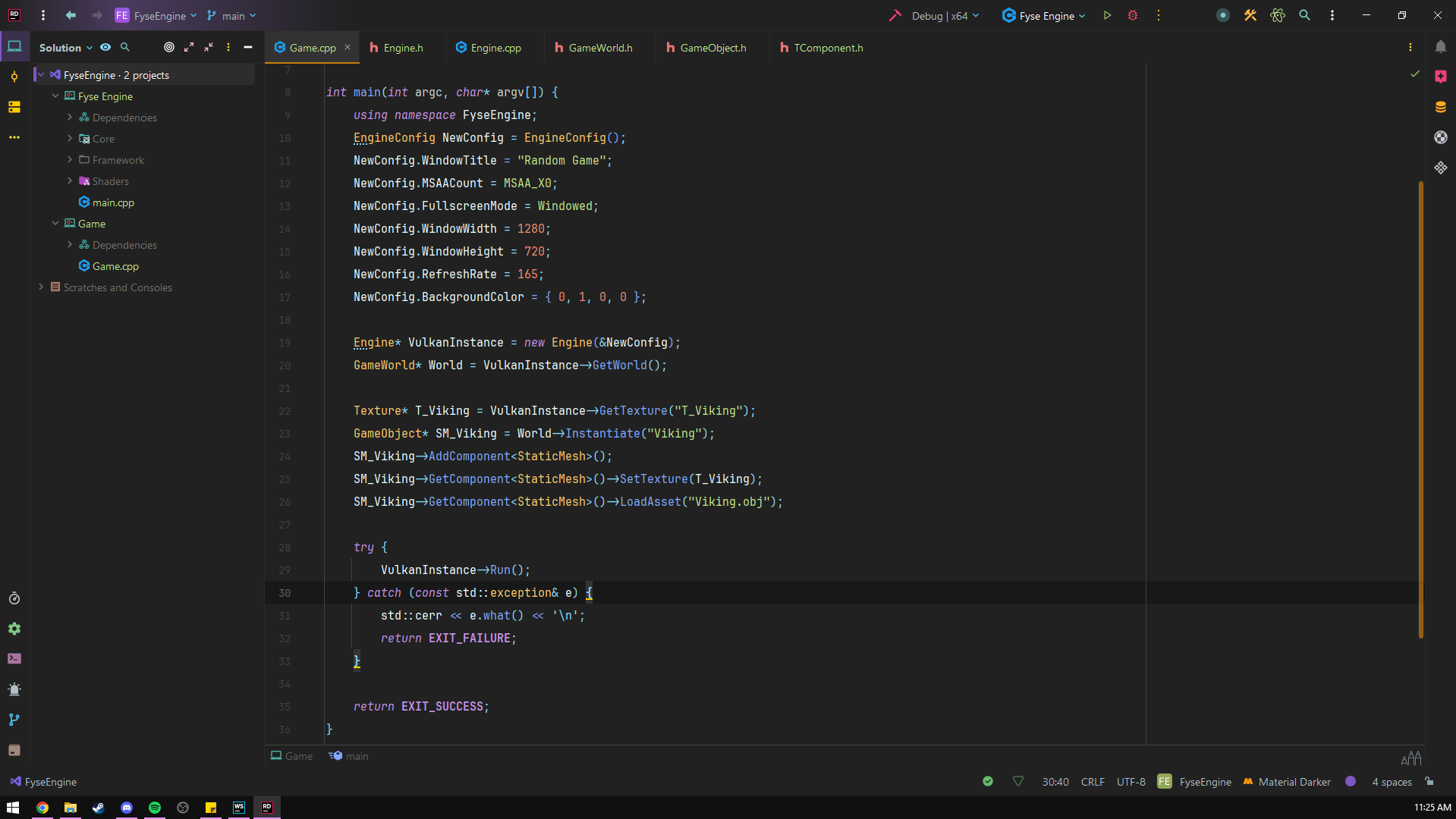Open Game.cpp from the Game project
Screen dimensions: 1456x819
click(x=115, y=266)
